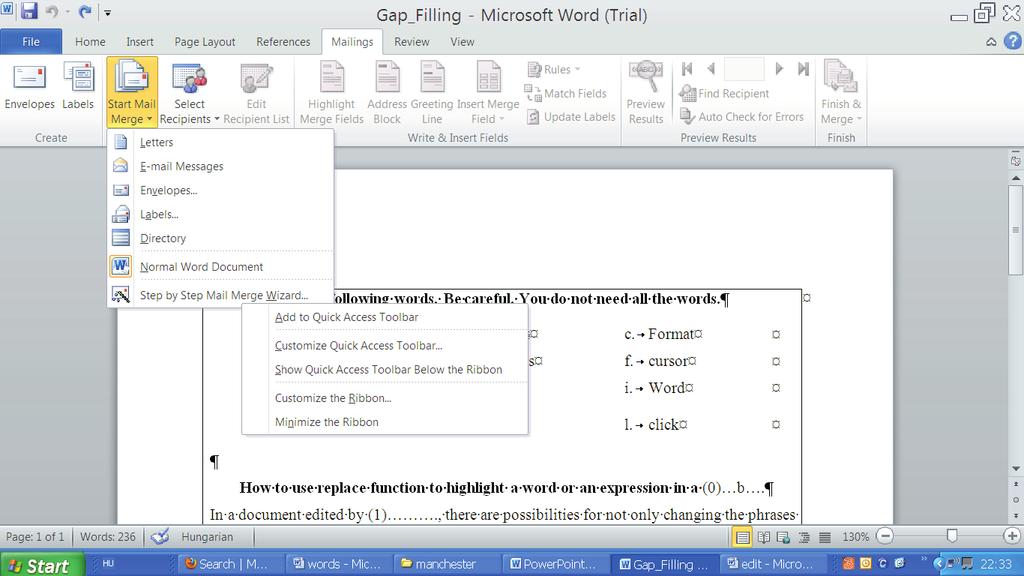1024x576 pixels.
Task: Collapse the ribbon with caret icon
Action: click(991, 42)
